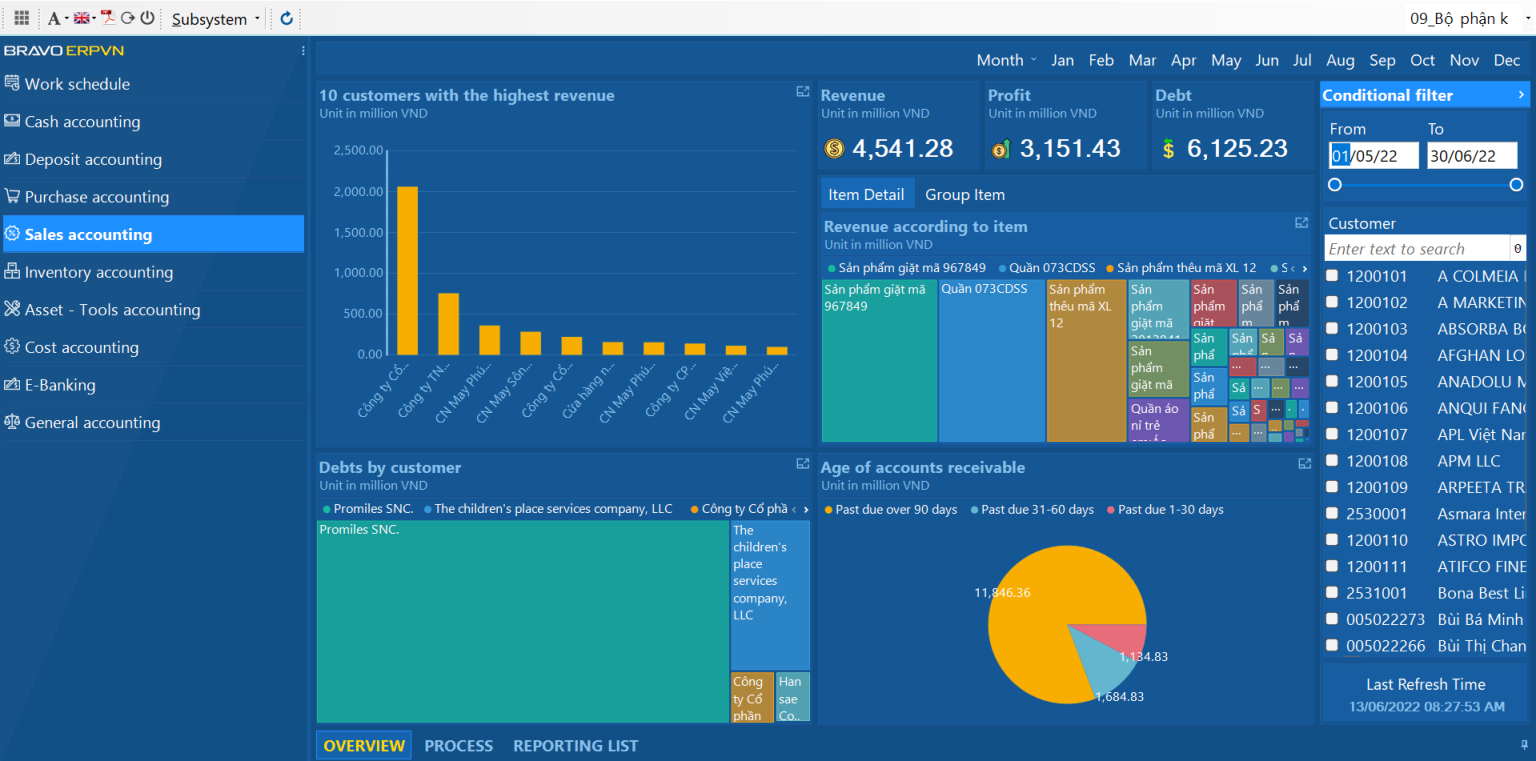This screenshot has height=761, width=1536.
Task: Maximize the top 10 customers chart
Action: [802, 92]
